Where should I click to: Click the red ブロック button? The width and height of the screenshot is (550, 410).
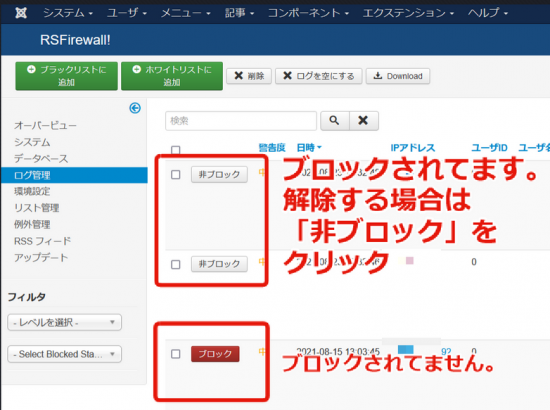[215, 354]
